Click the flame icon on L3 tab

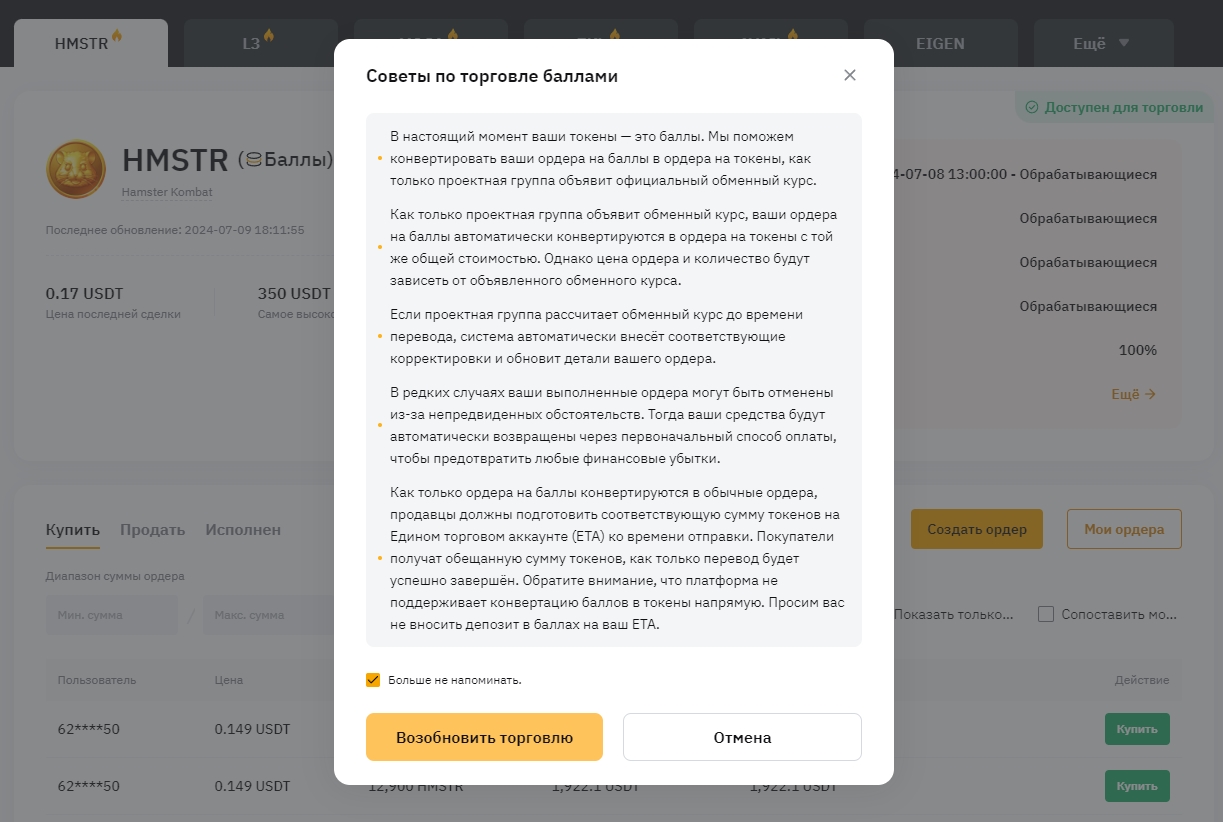tap(268, 36)
